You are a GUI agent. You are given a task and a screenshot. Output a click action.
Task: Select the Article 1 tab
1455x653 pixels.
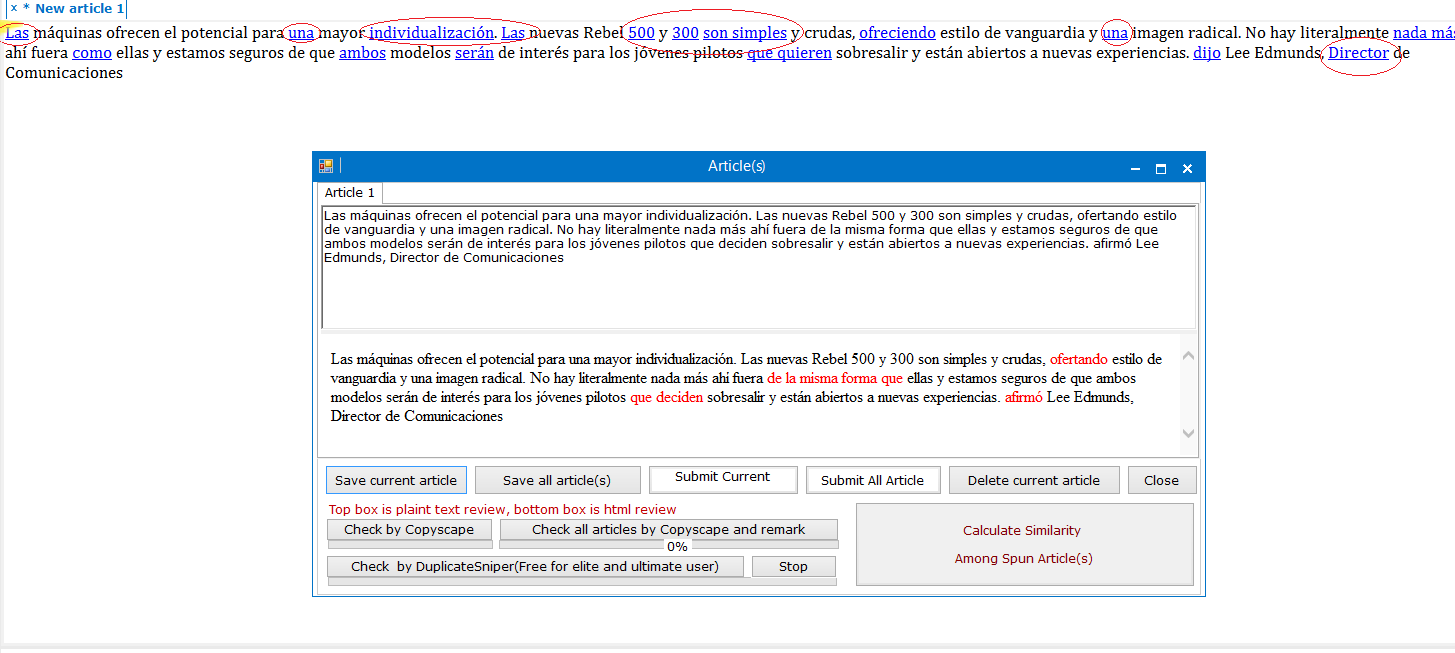350,193
